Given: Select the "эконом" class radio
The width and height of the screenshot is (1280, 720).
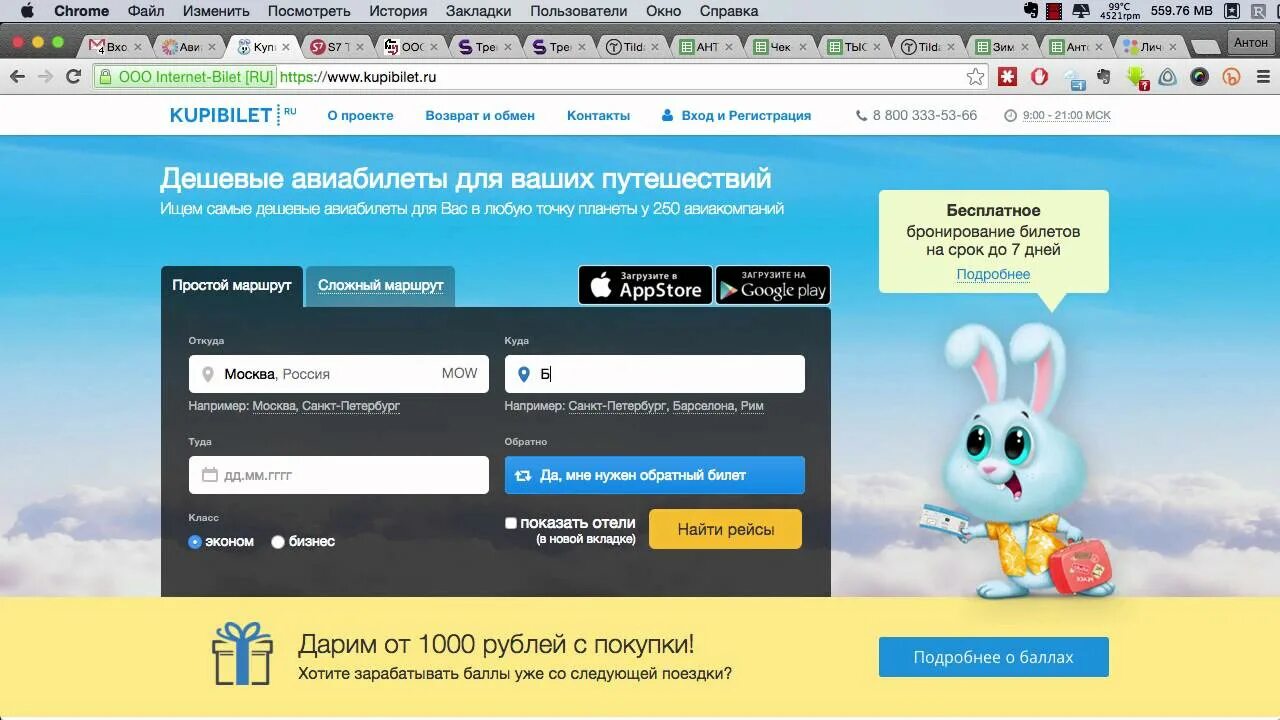Looking at the screenshot, I should 195,542.
